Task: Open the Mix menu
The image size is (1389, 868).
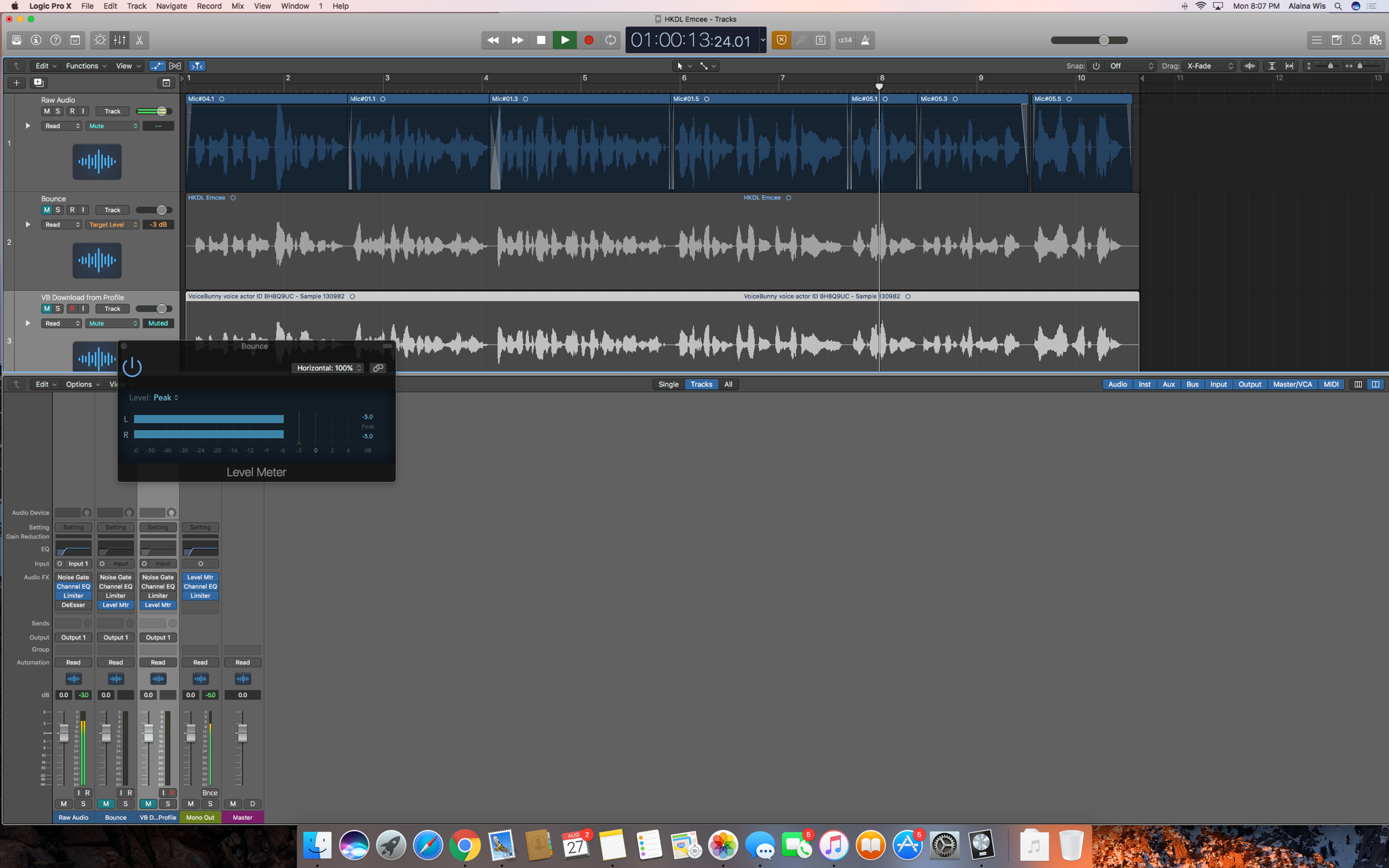Action: [x=237, y=6]
